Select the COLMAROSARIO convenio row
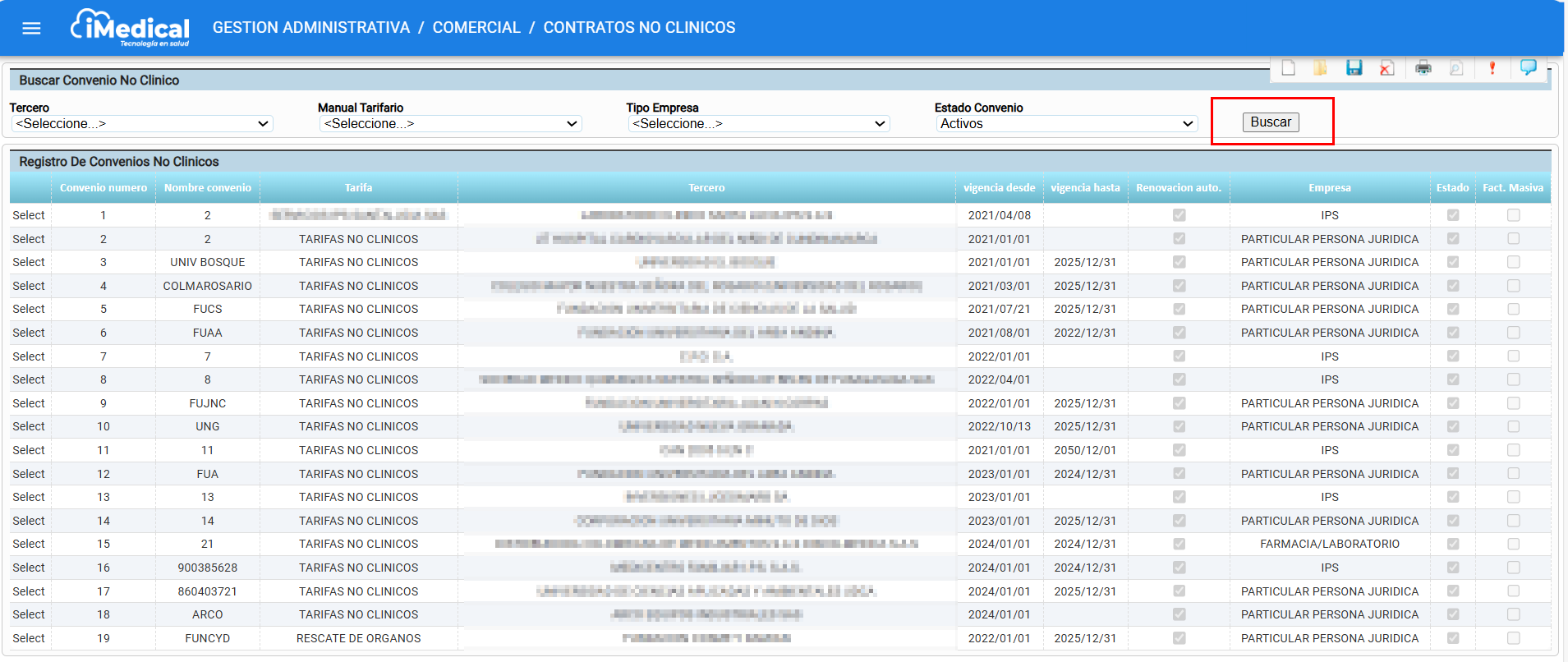This screenshot has height=662, width=1568. pos(29,286)
